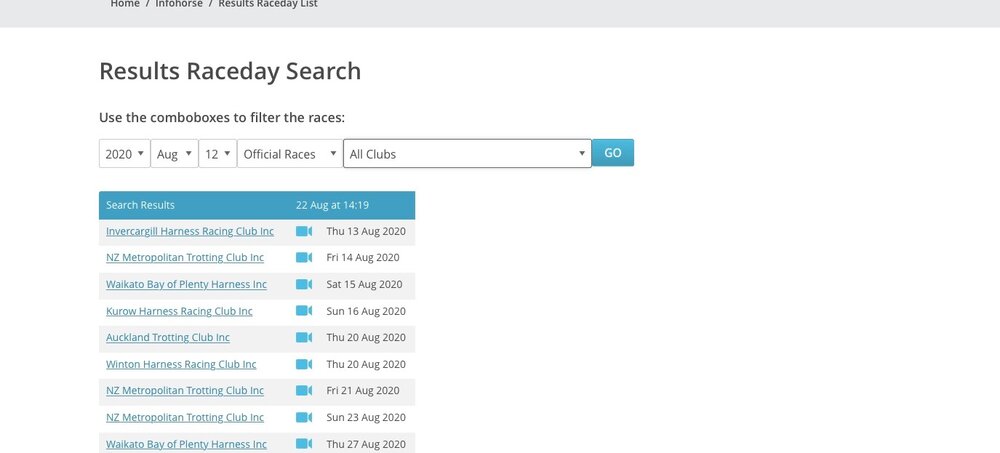The height and width of the screenshot is (453, 1000).
Task: Open the day 12 dropdown
Action: (217, 154)
